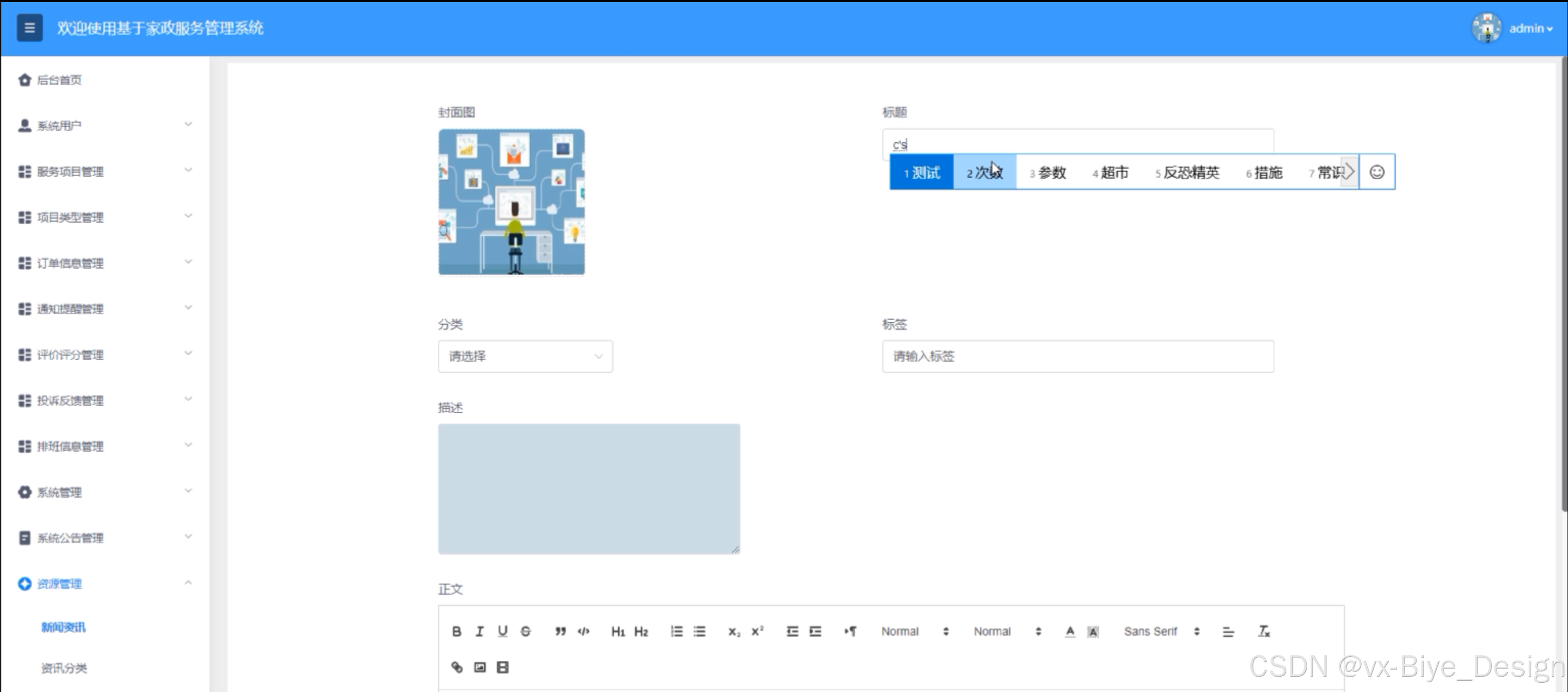
Task: Open the admin user dropdown menu
Action: pyautogui.click(x=1530, y=29)
